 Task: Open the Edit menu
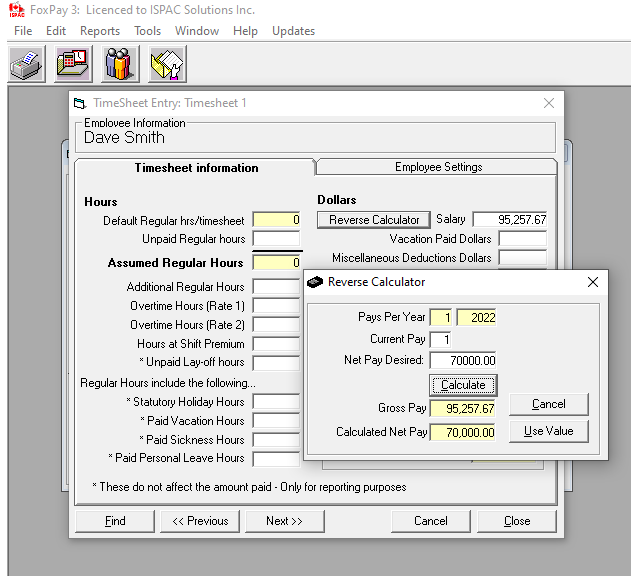pyautogui.click(x=56, y=31)
